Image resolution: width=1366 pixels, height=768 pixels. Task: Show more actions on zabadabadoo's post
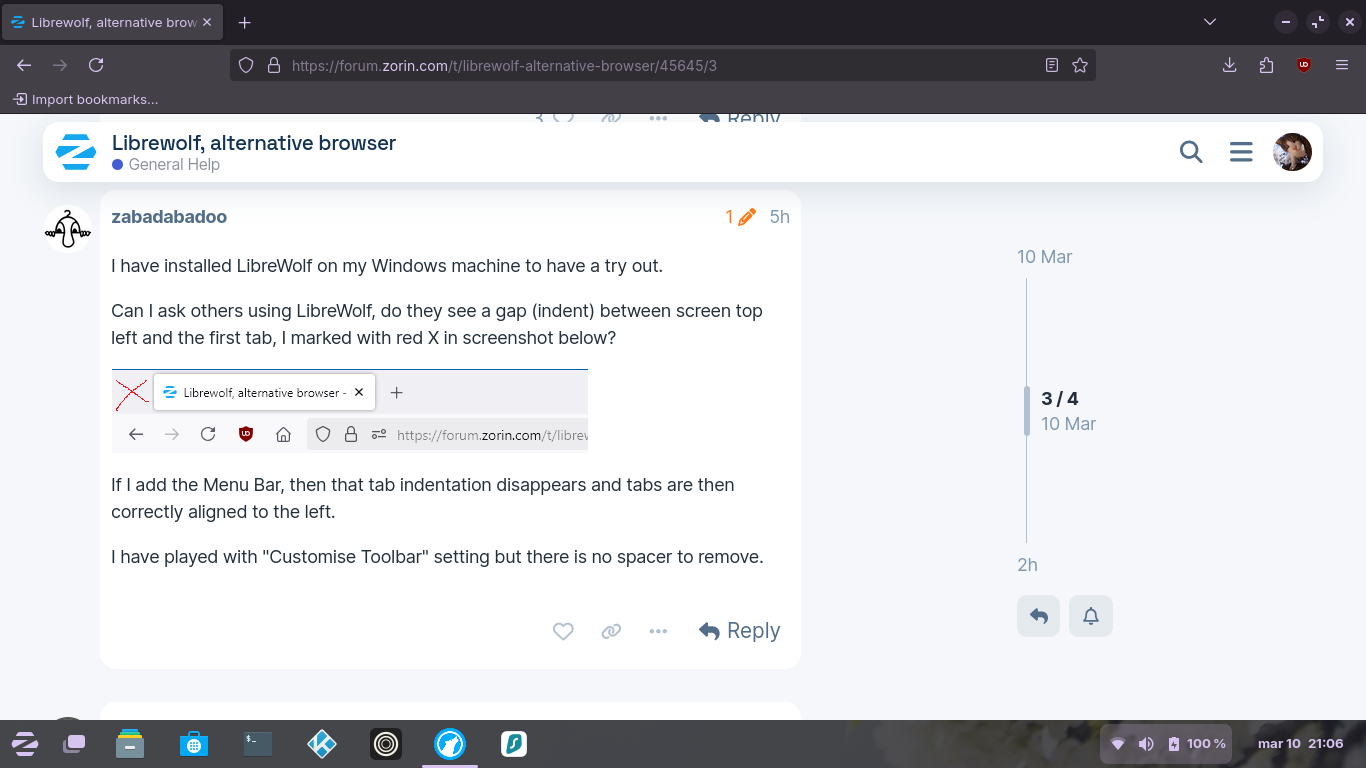658,631
